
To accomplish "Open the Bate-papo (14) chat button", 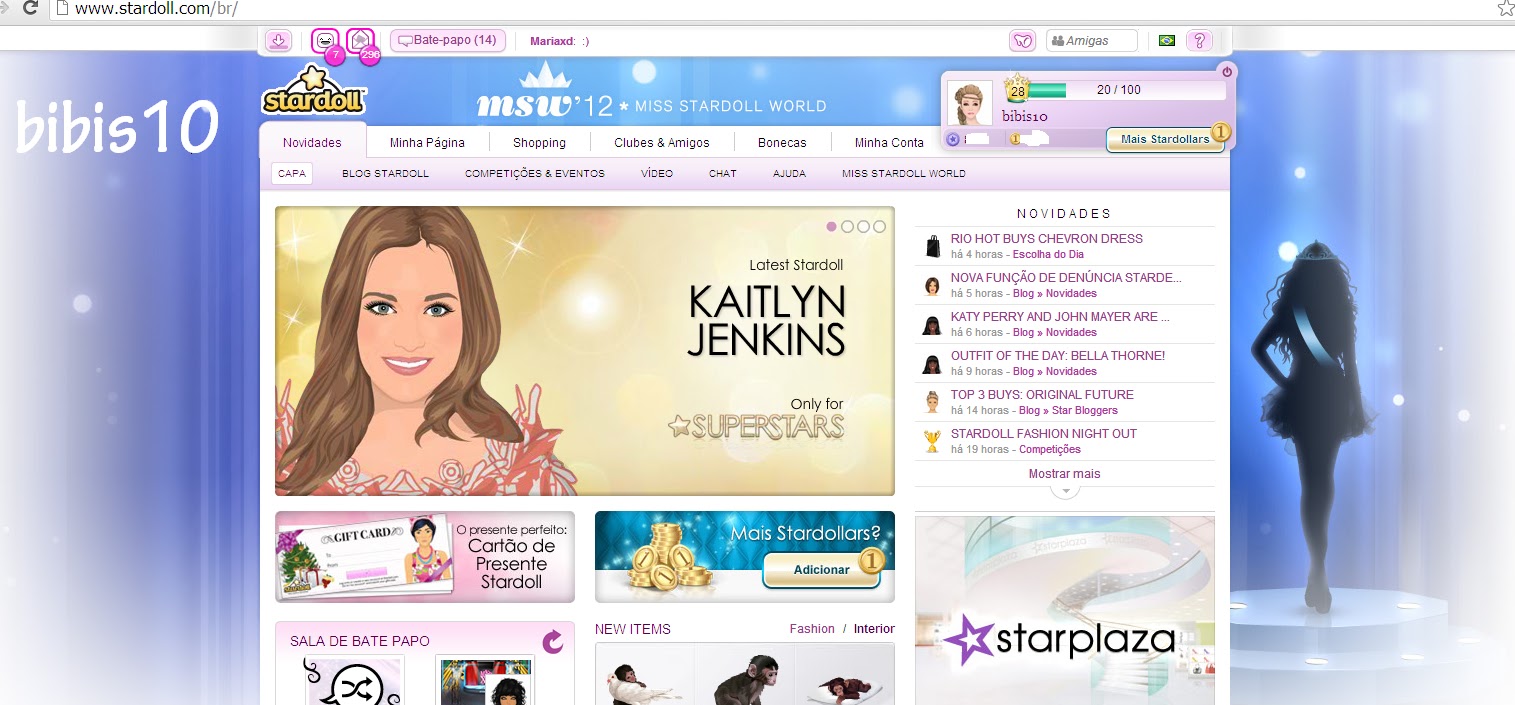I will (447, 40).
